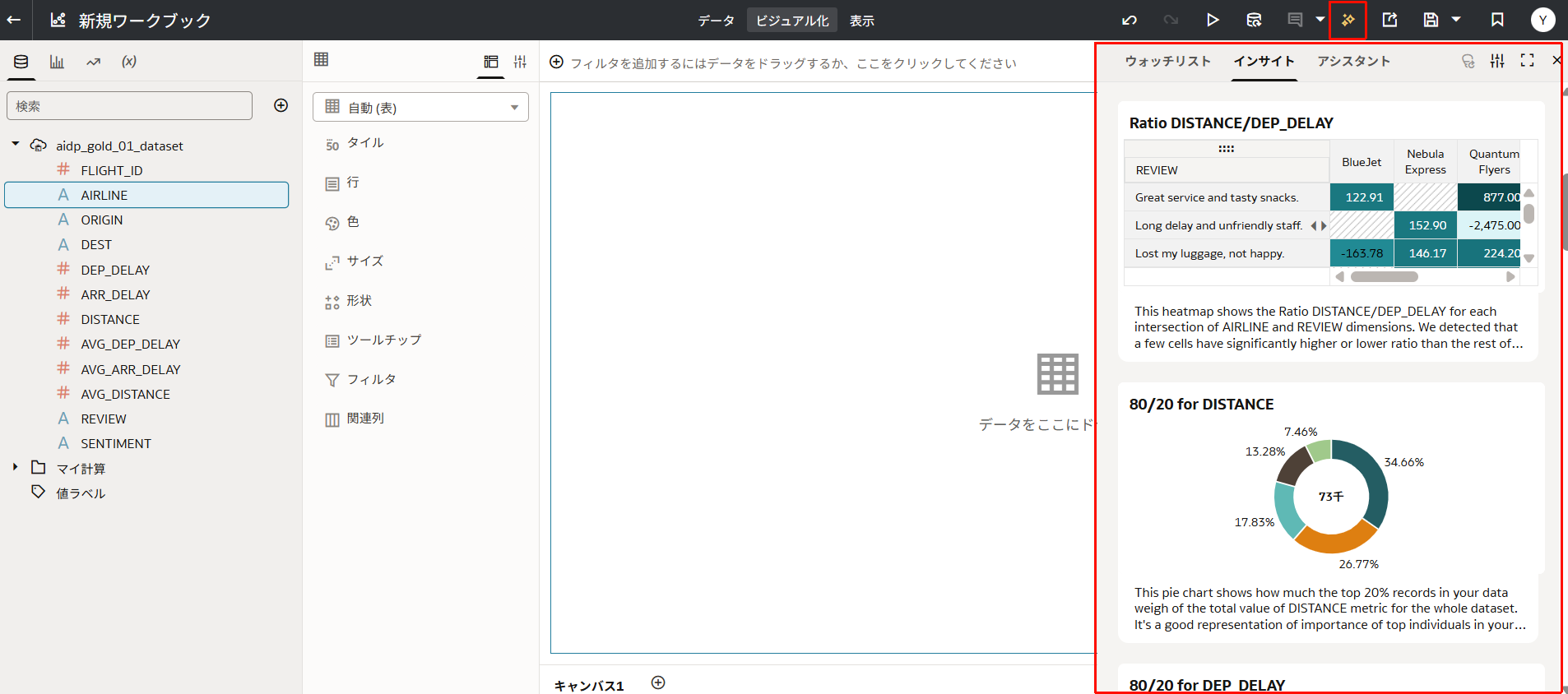Click the insights refresh bulb icon
This screenshot has height=694, width=1568.
click(x=1468, y=61)
